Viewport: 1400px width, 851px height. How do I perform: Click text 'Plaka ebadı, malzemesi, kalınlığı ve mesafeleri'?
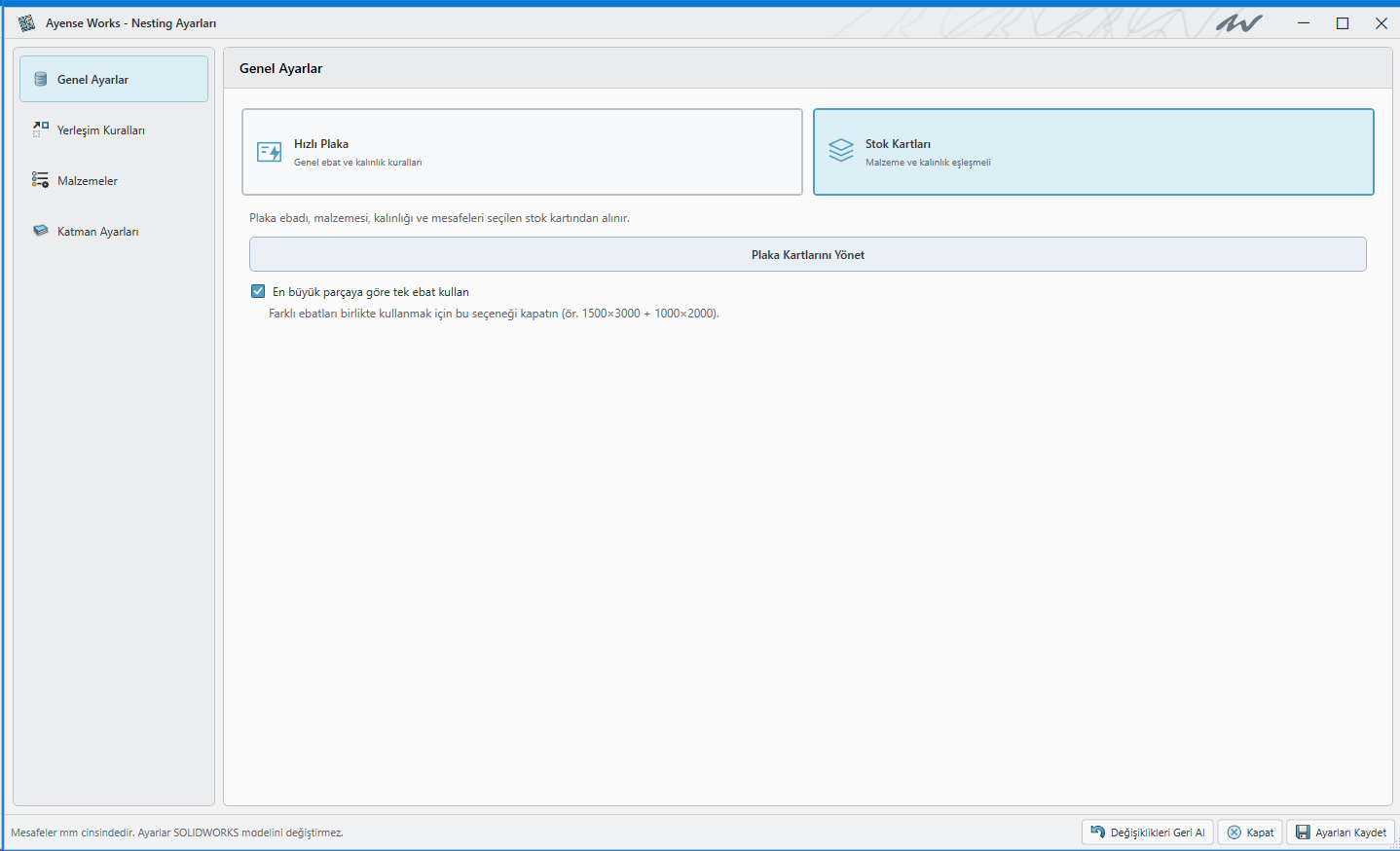(x=367, y=218)
